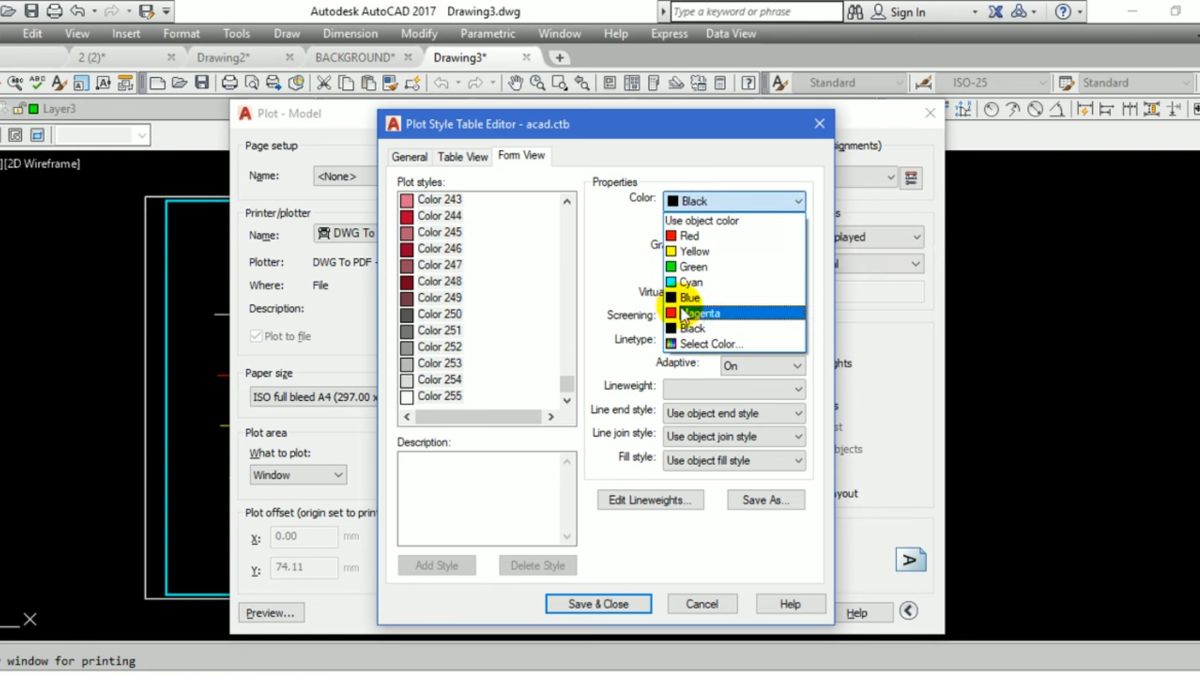Click the Undo arrow in the quick access toolbar
This screenshot has width=1200, height=675.
tap(76, 12)
